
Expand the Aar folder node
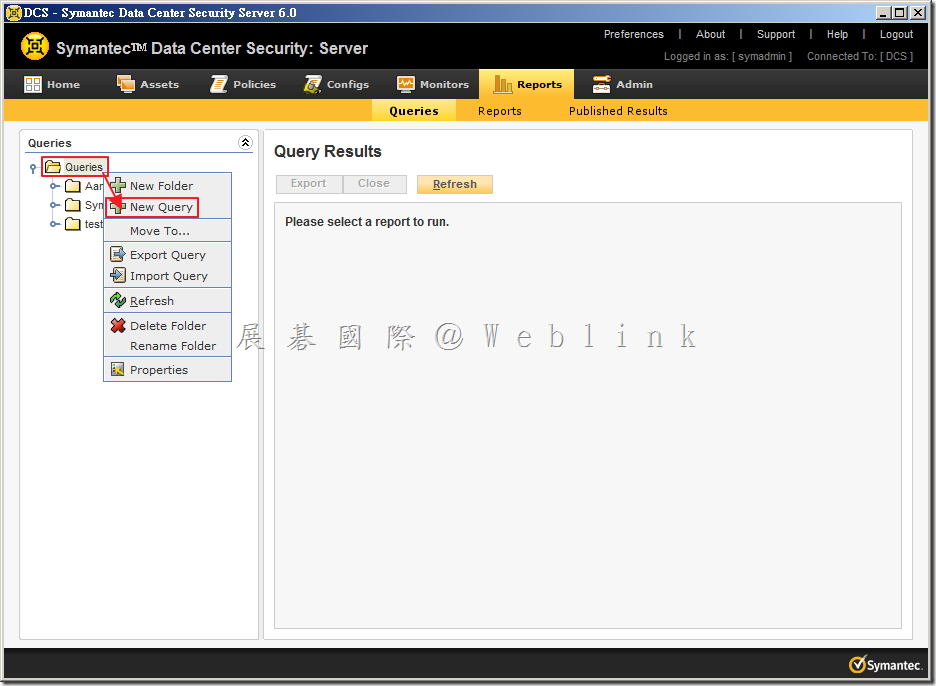(x=54, y=186)
